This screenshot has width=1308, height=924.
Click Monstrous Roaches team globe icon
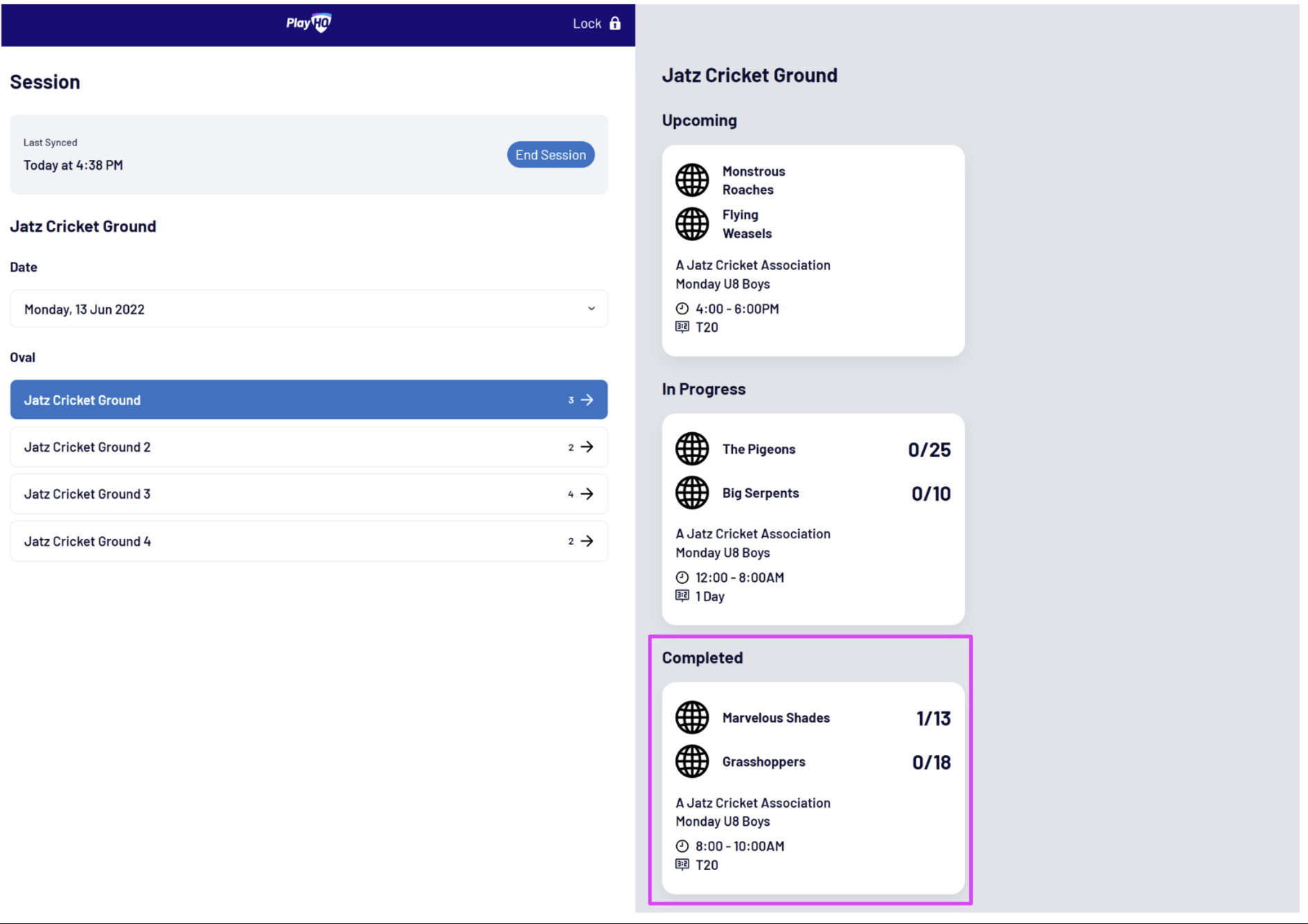(x=692, y=180)
